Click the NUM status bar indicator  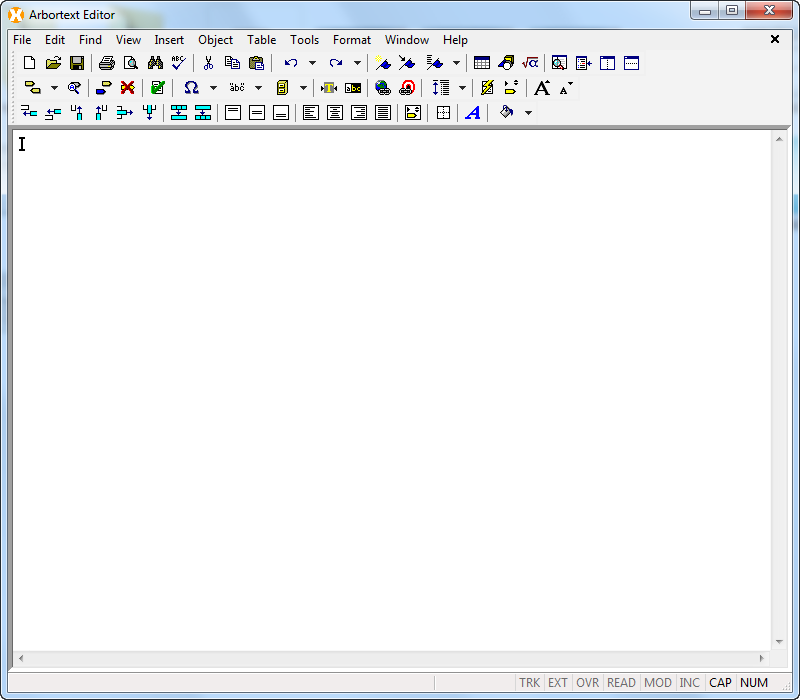[x=754, y=683]
